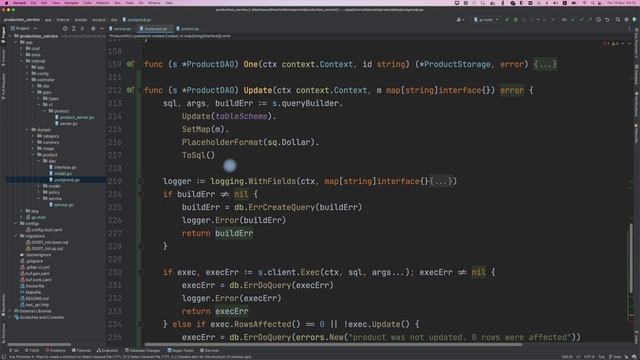Switch to the product.go editor tab

[x=188, y=29]
